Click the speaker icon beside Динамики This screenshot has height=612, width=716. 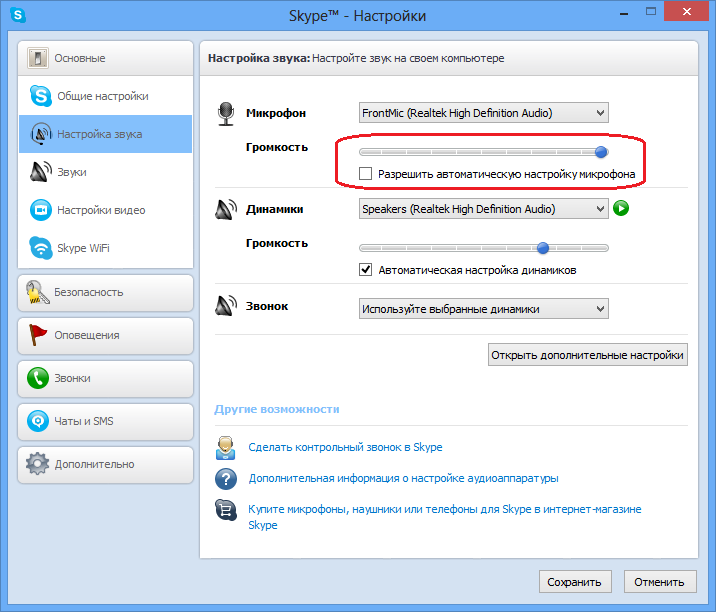(x=226, y=209)
